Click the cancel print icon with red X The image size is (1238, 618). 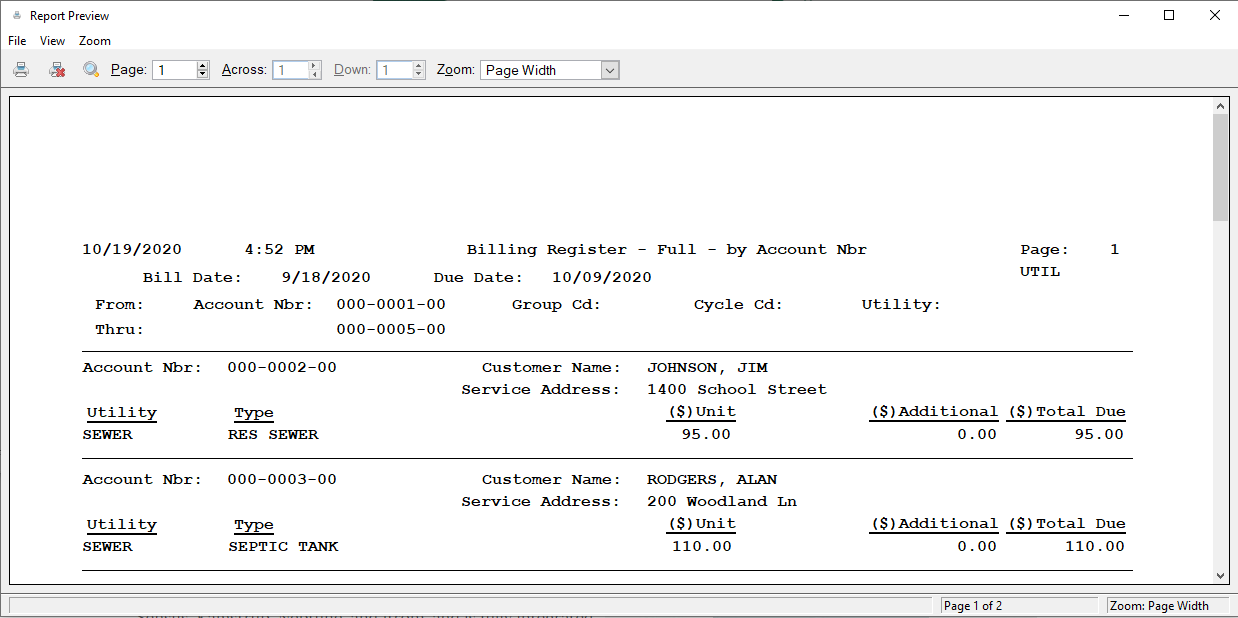coord(57,70)
